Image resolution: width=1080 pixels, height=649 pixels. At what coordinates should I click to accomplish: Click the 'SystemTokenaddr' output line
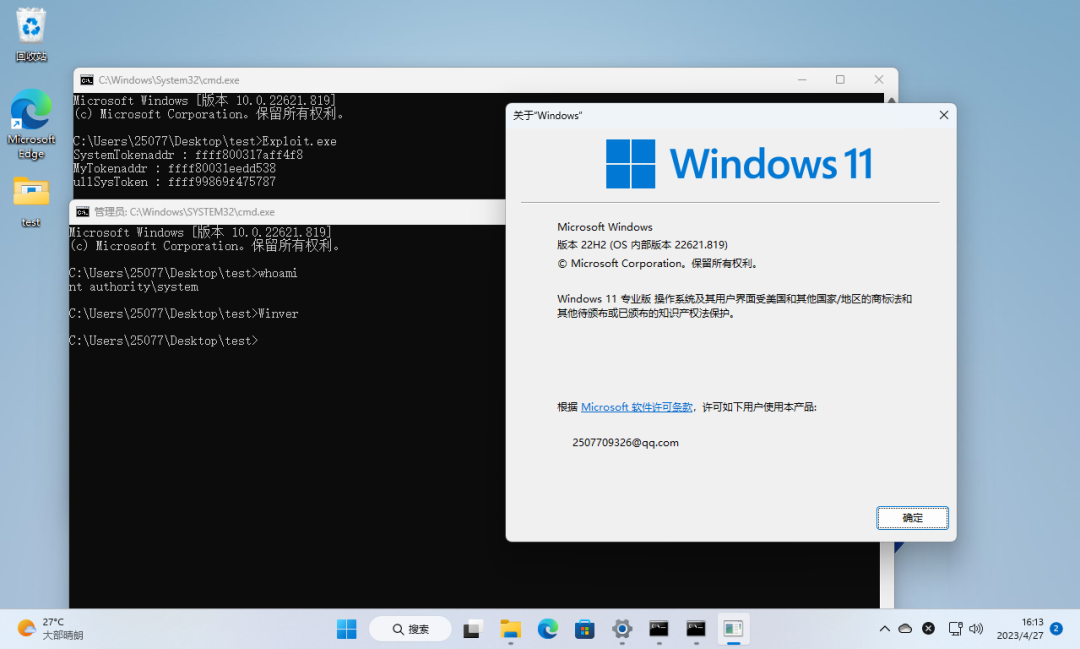click(x=188, y=155)
